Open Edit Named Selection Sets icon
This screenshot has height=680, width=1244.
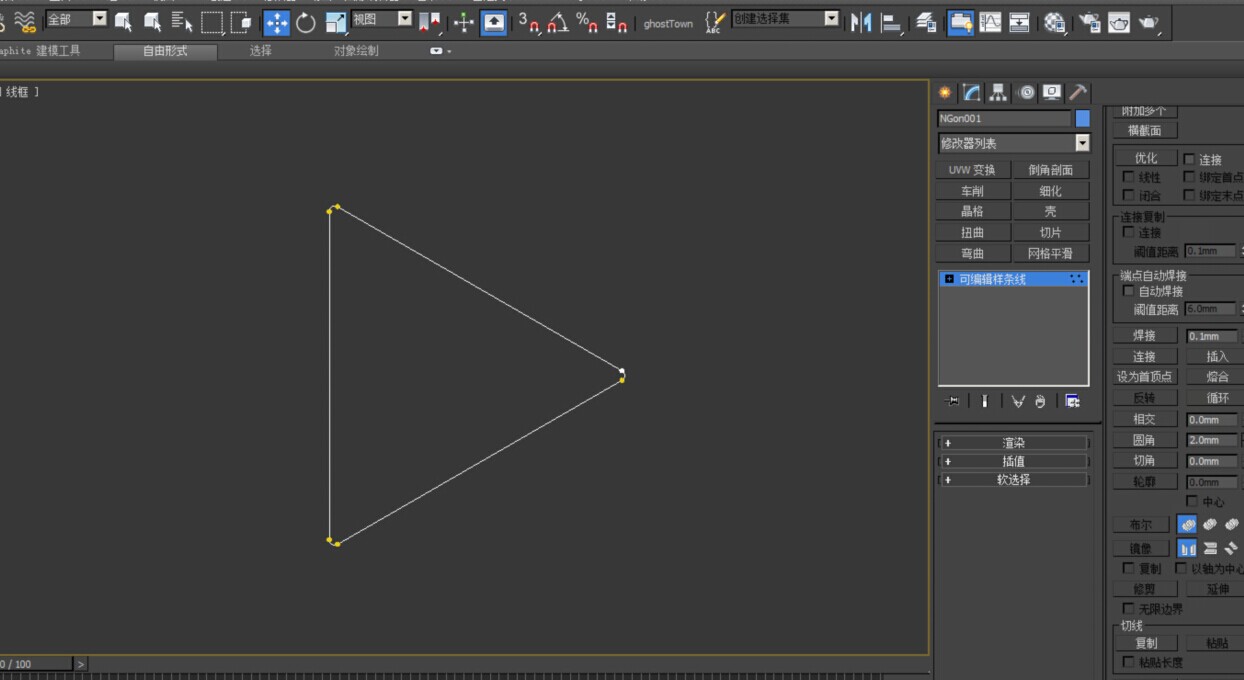tap(714, 22)
